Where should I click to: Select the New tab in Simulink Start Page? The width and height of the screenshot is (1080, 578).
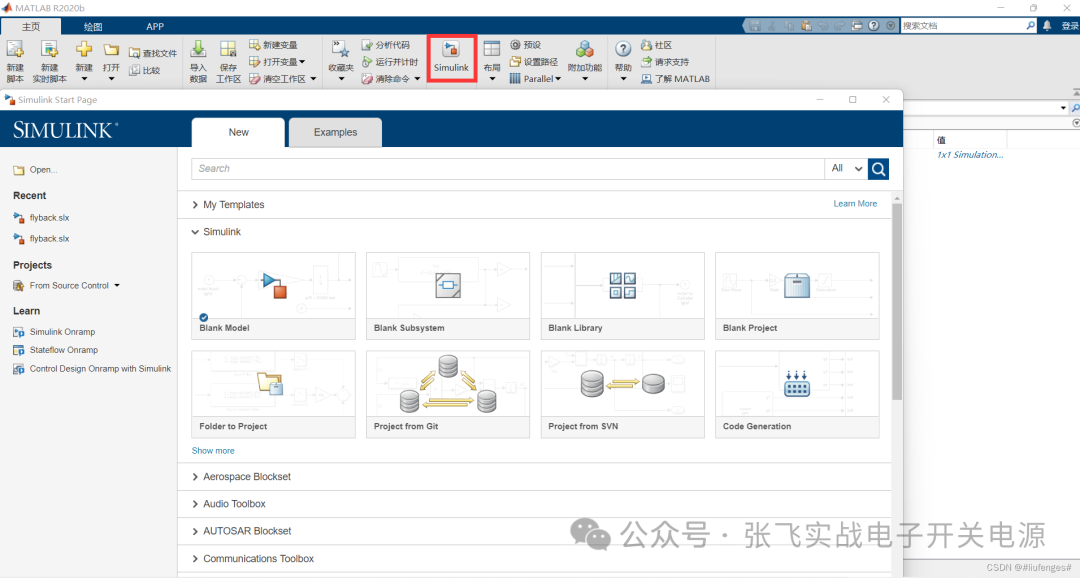(238, 132)
